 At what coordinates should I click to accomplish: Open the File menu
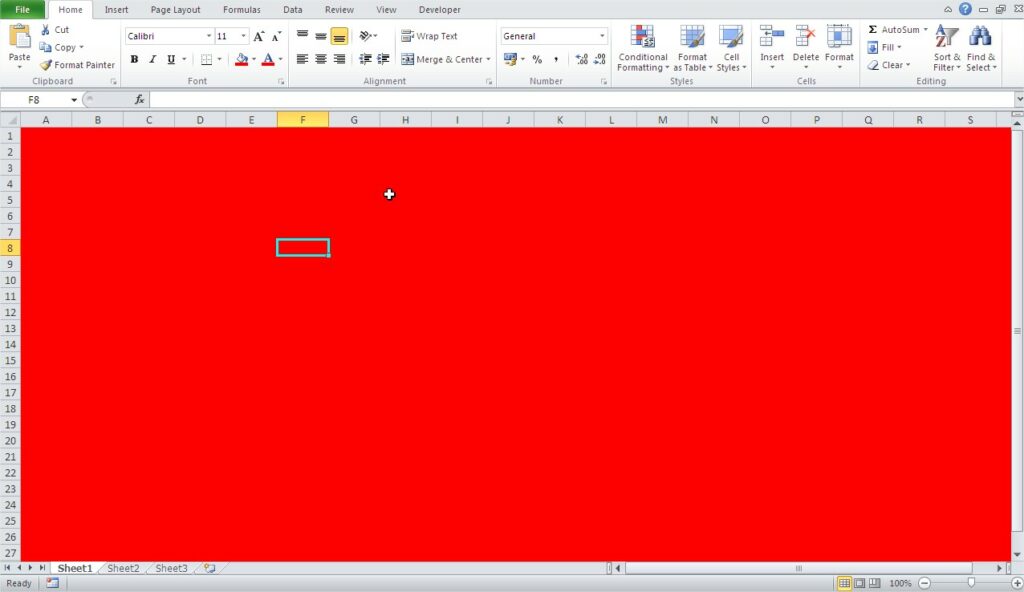22,9
